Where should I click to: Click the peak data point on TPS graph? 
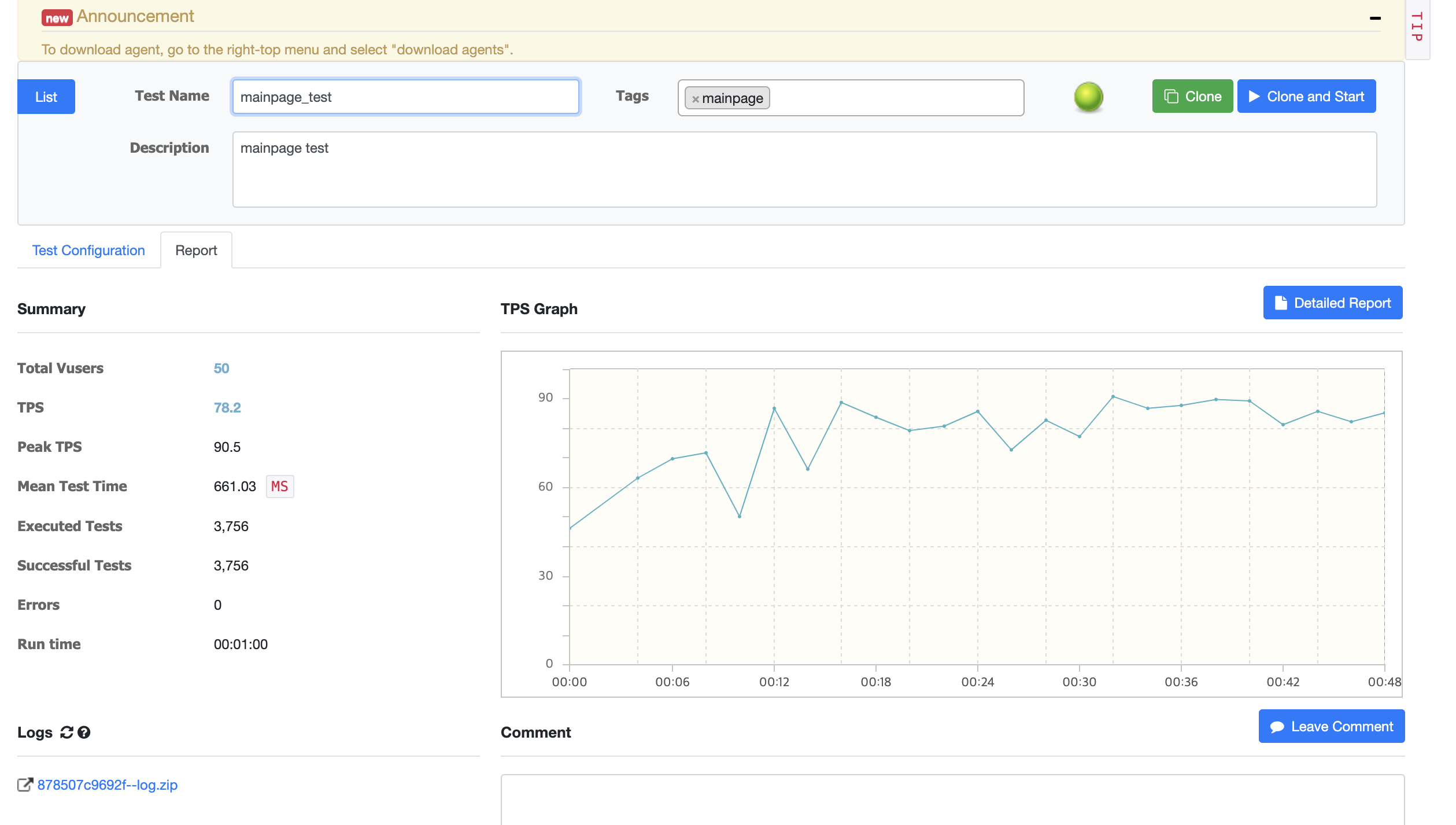[1113, 397]
